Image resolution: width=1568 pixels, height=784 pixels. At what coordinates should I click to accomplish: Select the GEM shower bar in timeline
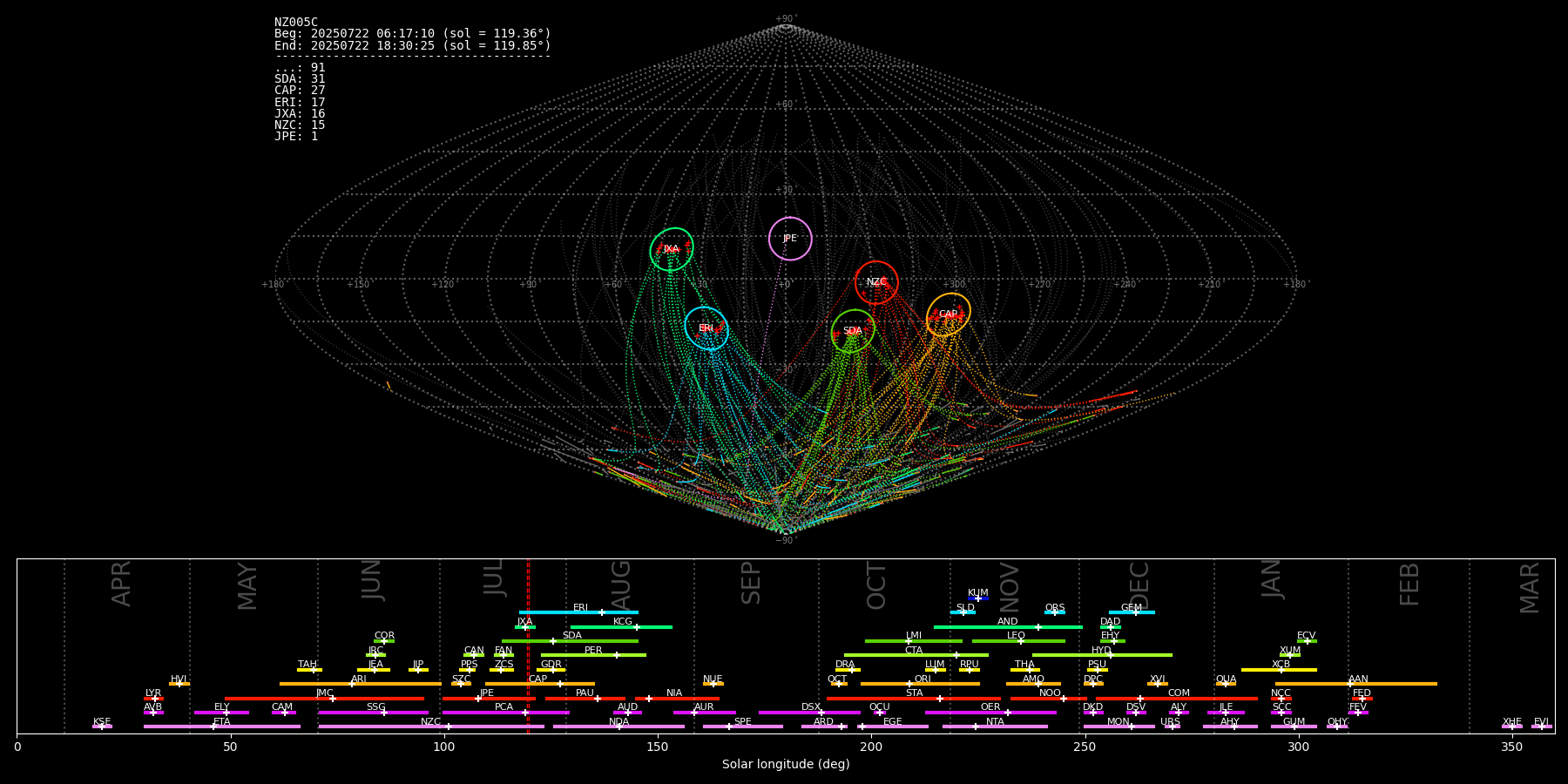(1132, 612)
